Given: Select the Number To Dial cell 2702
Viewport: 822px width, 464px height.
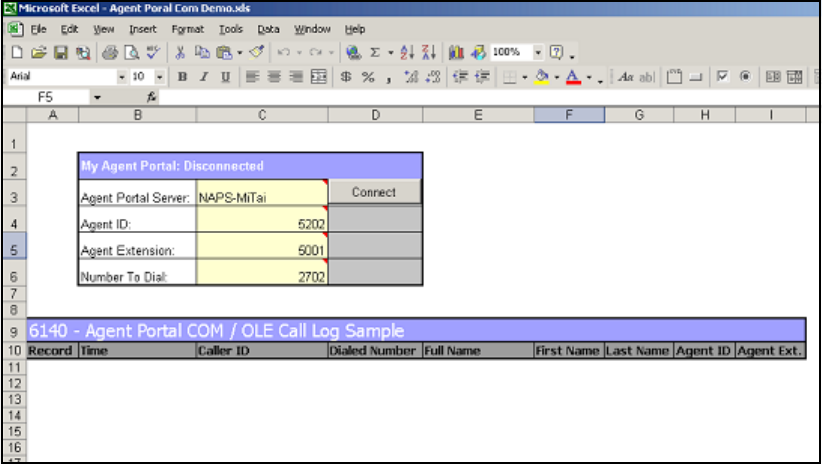Looking at the screenshot, I should [262, 272].
